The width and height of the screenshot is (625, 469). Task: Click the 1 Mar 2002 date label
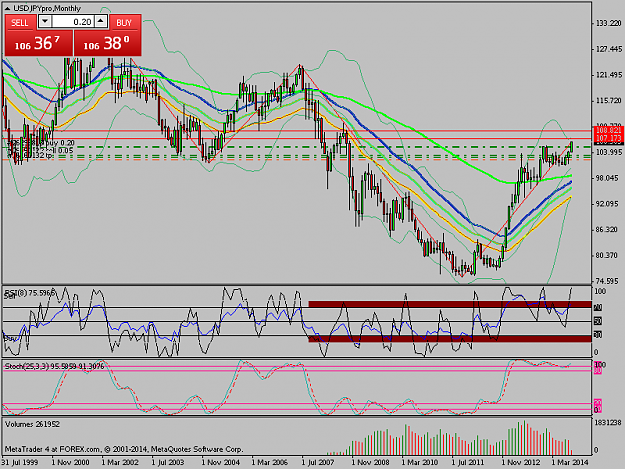coord(120,462)
